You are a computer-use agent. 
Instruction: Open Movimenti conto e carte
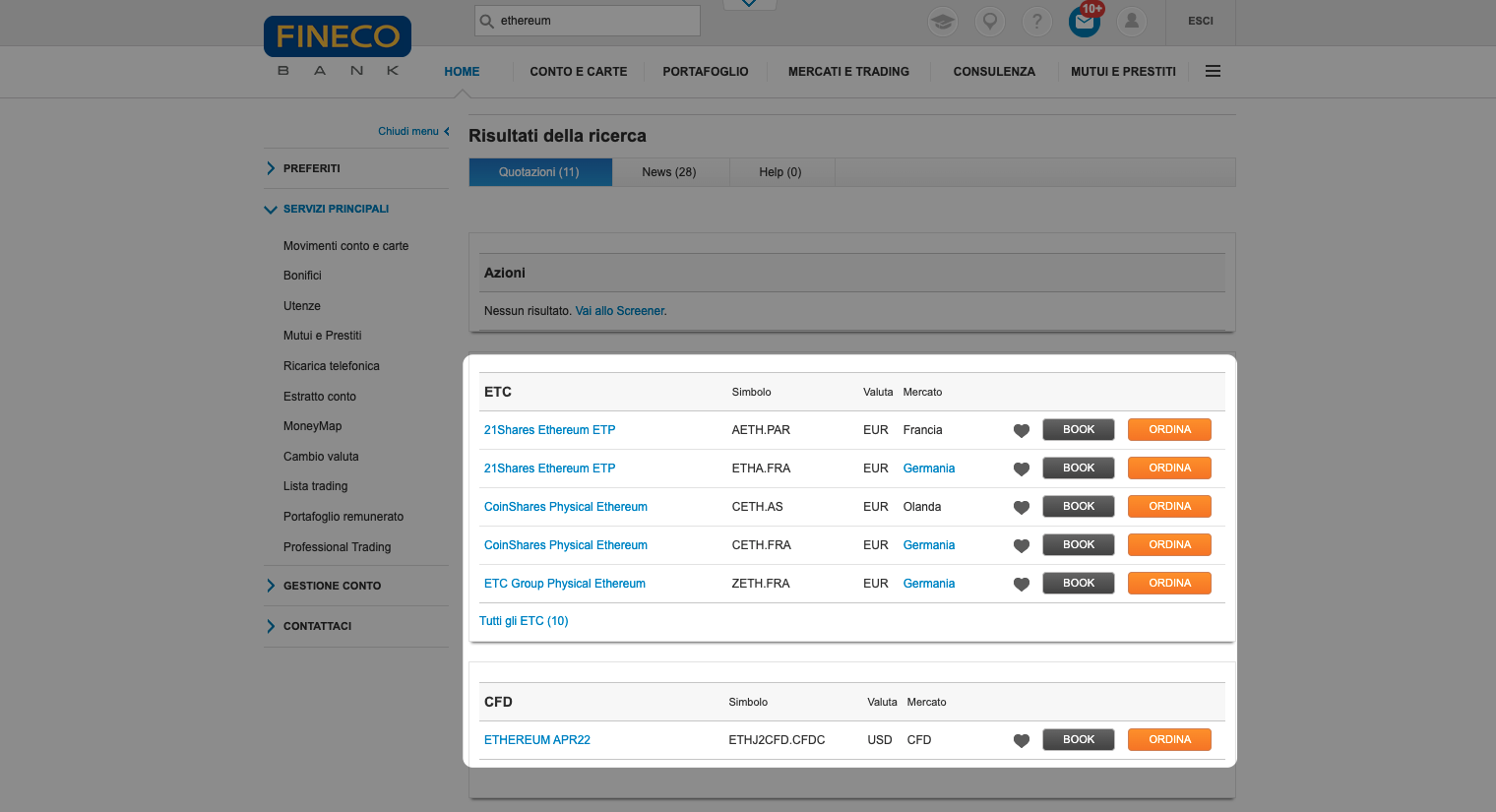(345, 246)
